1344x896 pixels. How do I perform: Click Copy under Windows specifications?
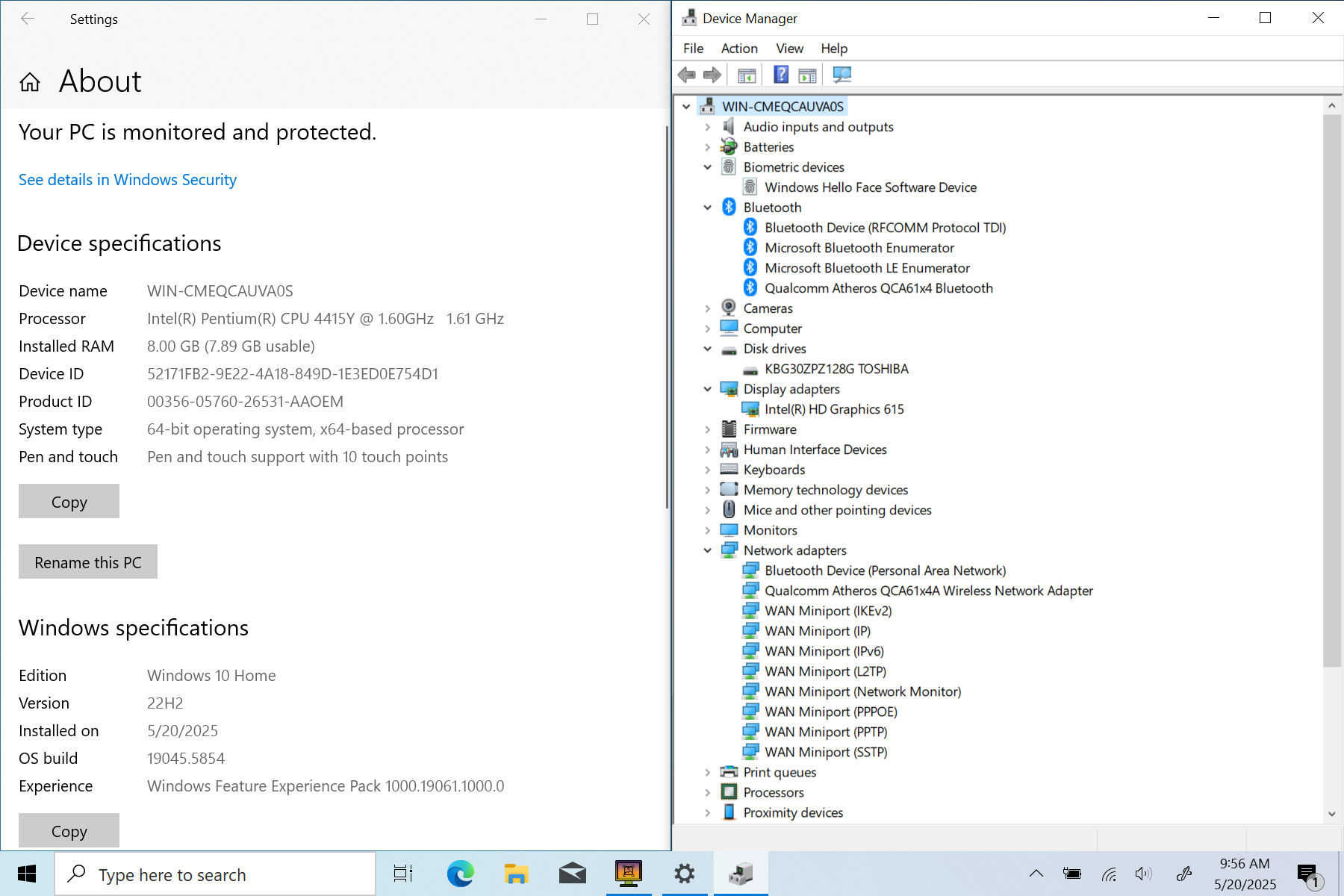(69, 831)
